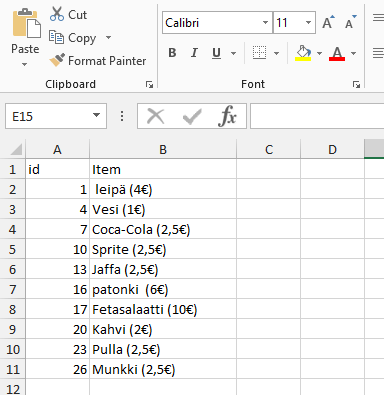Expand the borders dropdown arrow
This screenshot has width=384, height=395.
[x=276, y=53]
